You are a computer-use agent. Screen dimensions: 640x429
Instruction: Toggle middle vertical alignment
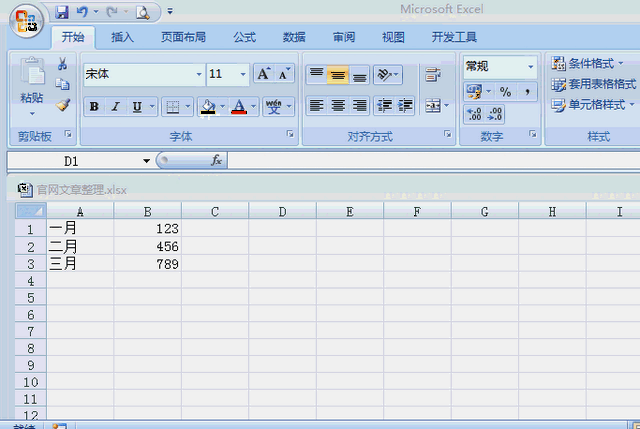(x=338, y=74)
